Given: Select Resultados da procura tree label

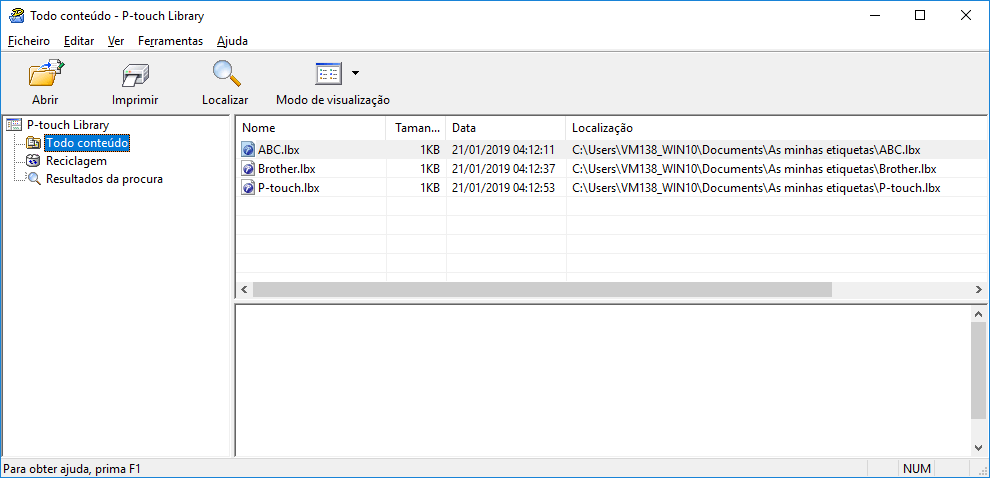Looking at the screenshot, I should pyautogui.click(x=104, y=179).
